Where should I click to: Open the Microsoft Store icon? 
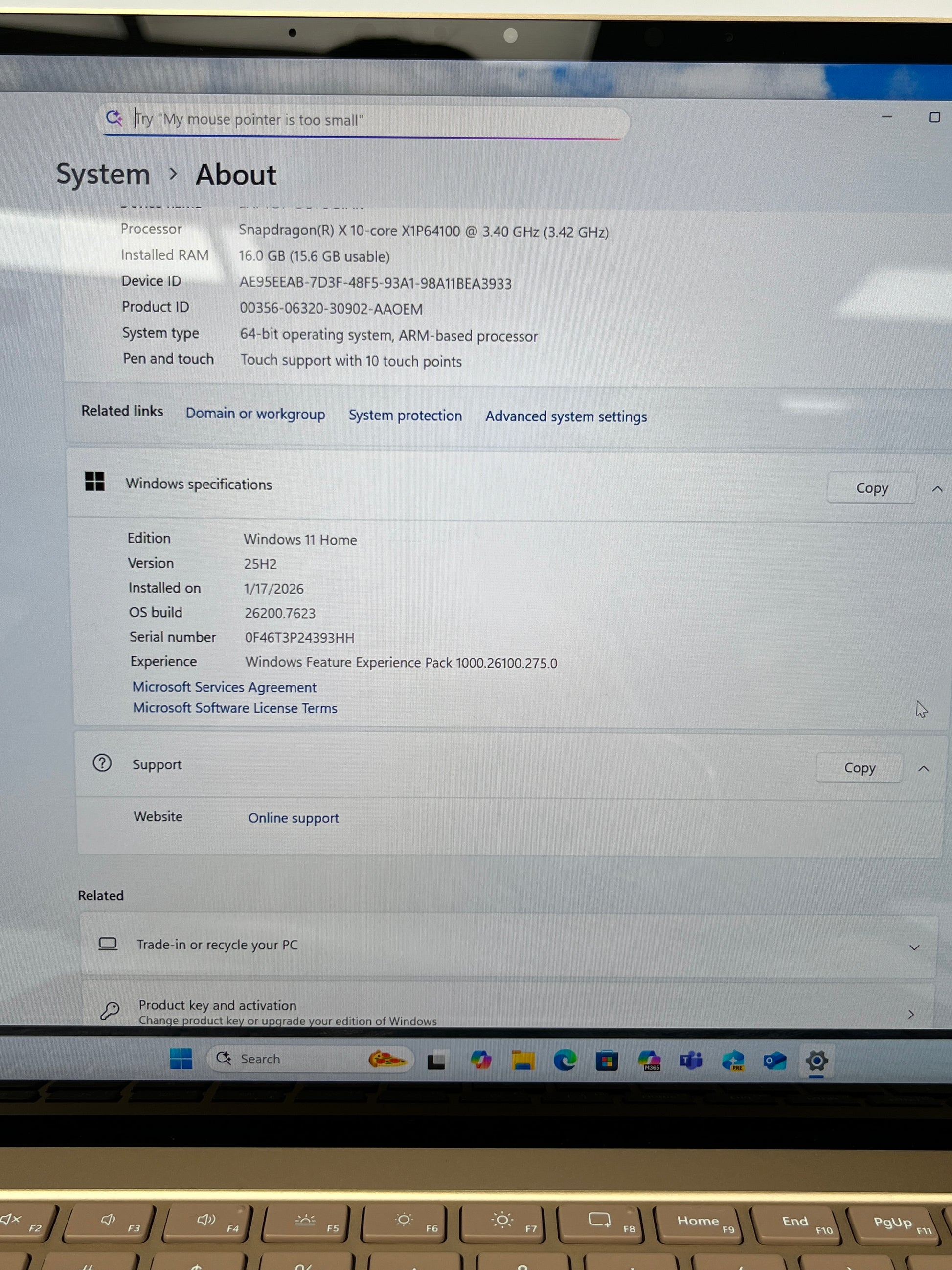607,1061
